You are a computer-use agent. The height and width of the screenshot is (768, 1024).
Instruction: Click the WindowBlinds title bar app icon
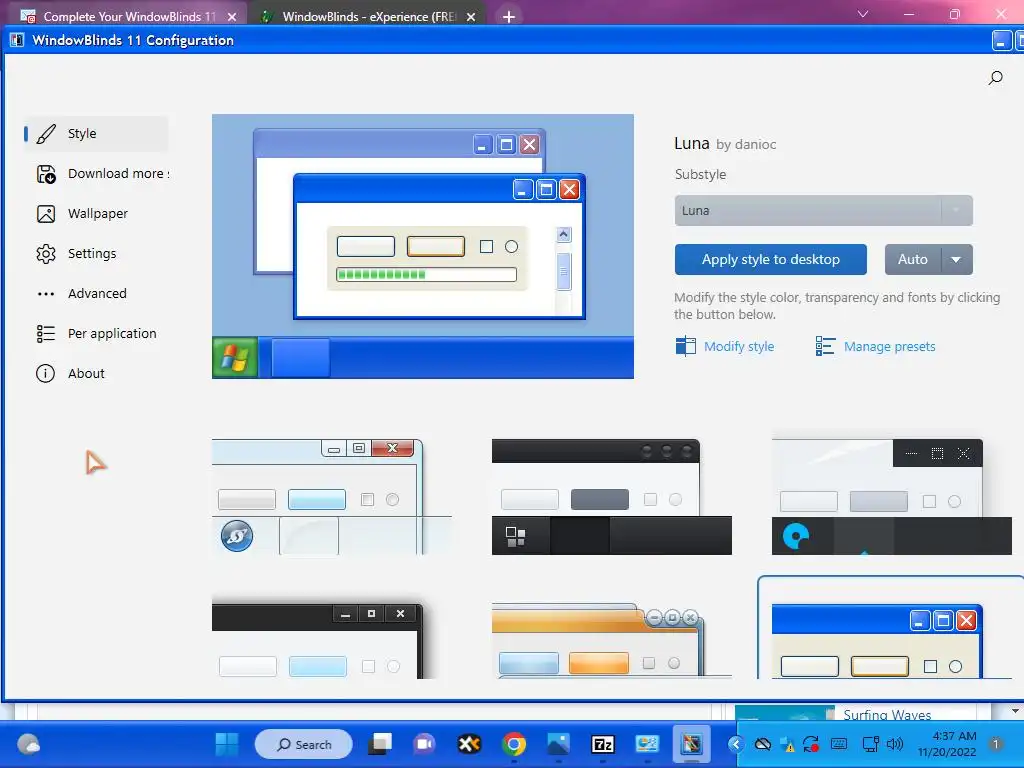coord(17,40)
